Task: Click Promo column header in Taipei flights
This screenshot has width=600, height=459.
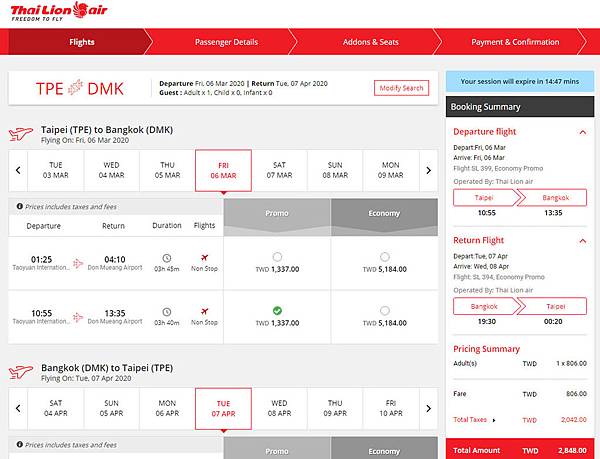Action: click(277, 216)
